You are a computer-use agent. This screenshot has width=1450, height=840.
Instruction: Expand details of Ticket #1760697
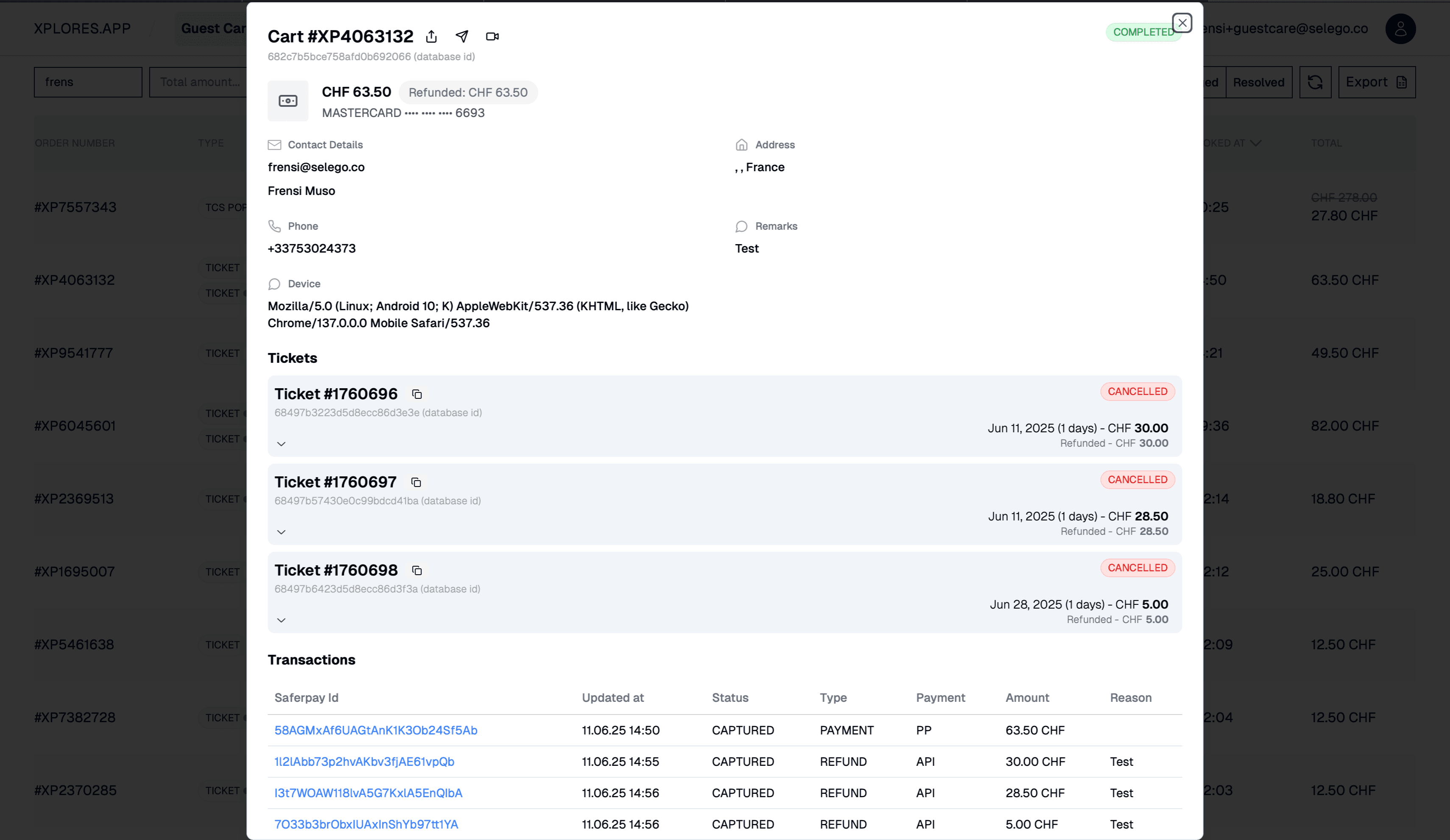[x=282, y=531]
